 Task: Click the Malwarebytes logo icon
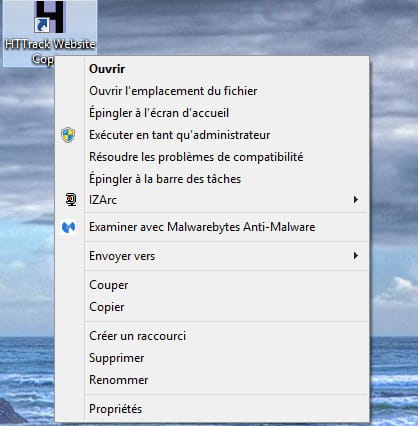pos(69,227)
